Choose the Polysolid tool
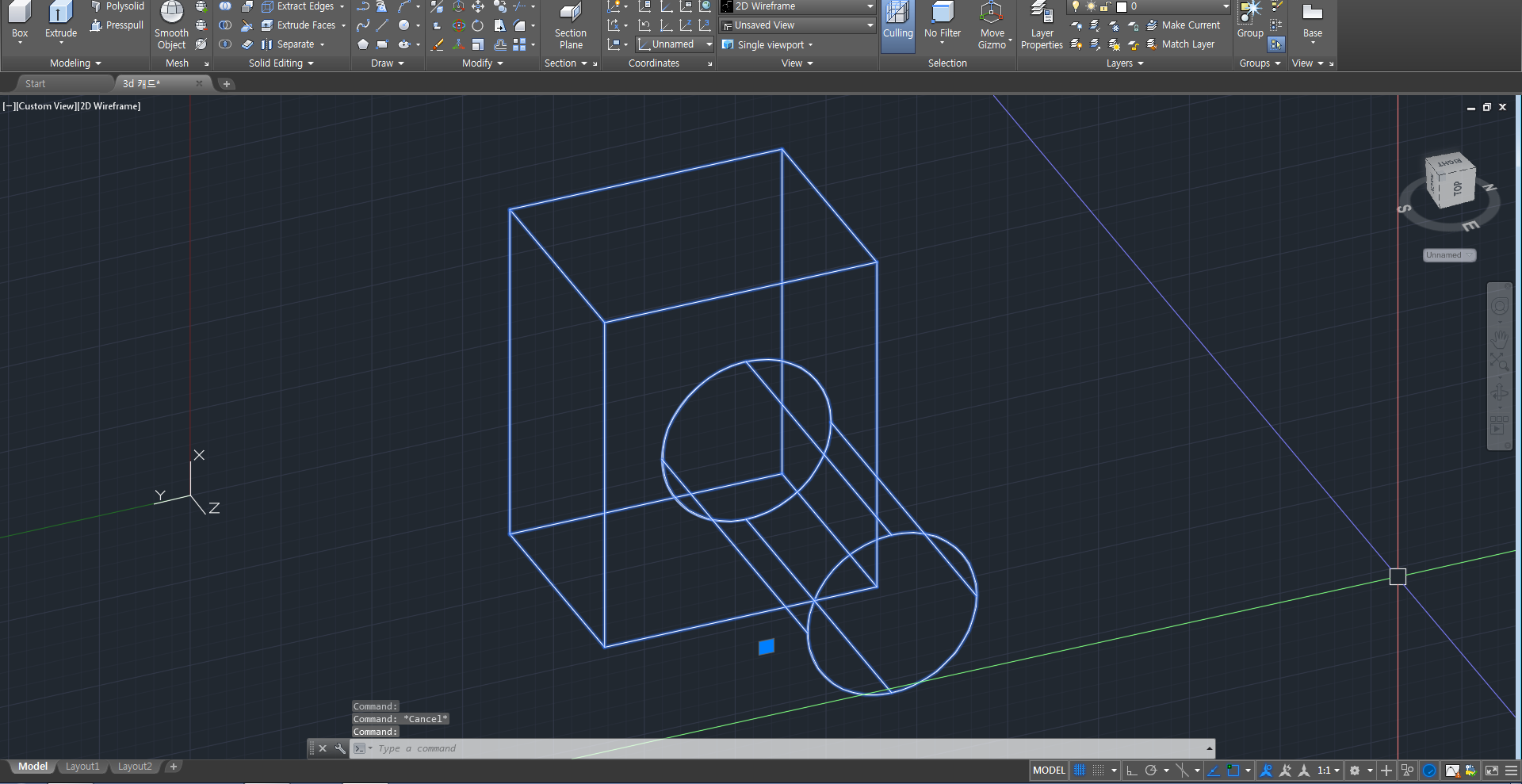1522x784 pixels. coord(117,6)
